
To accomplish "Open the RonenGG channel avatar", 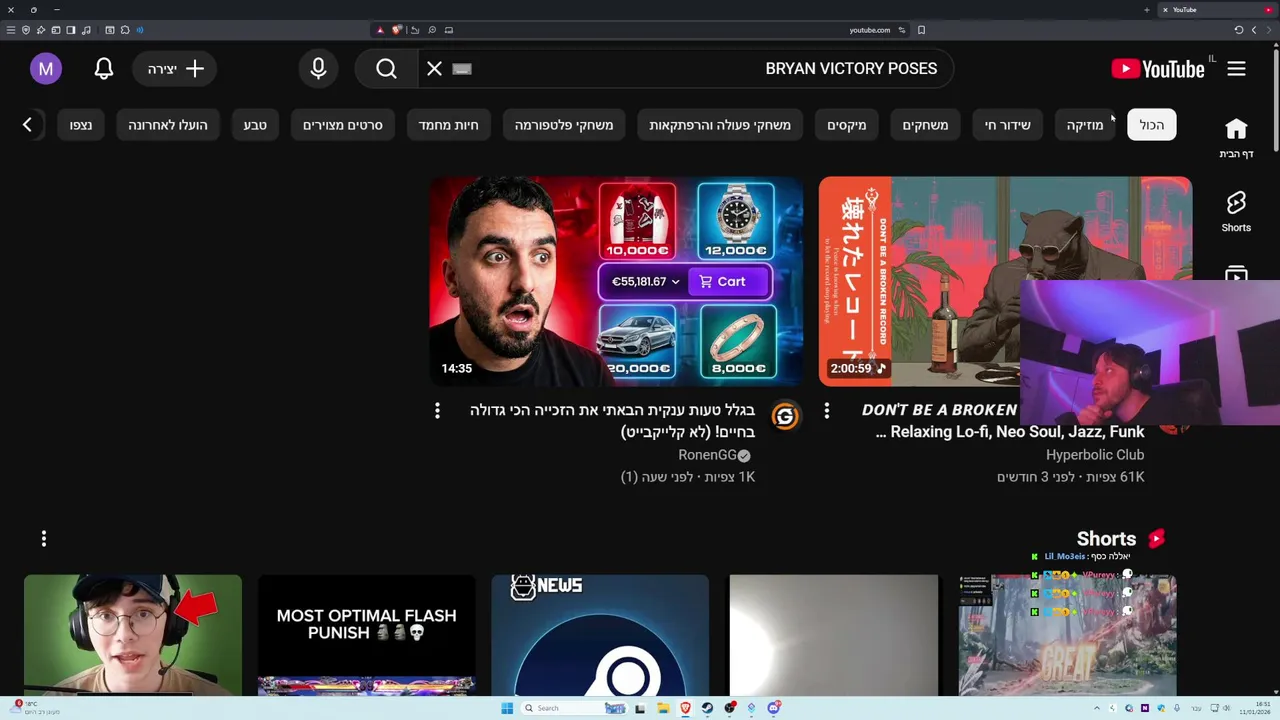I will coord(785,416).
